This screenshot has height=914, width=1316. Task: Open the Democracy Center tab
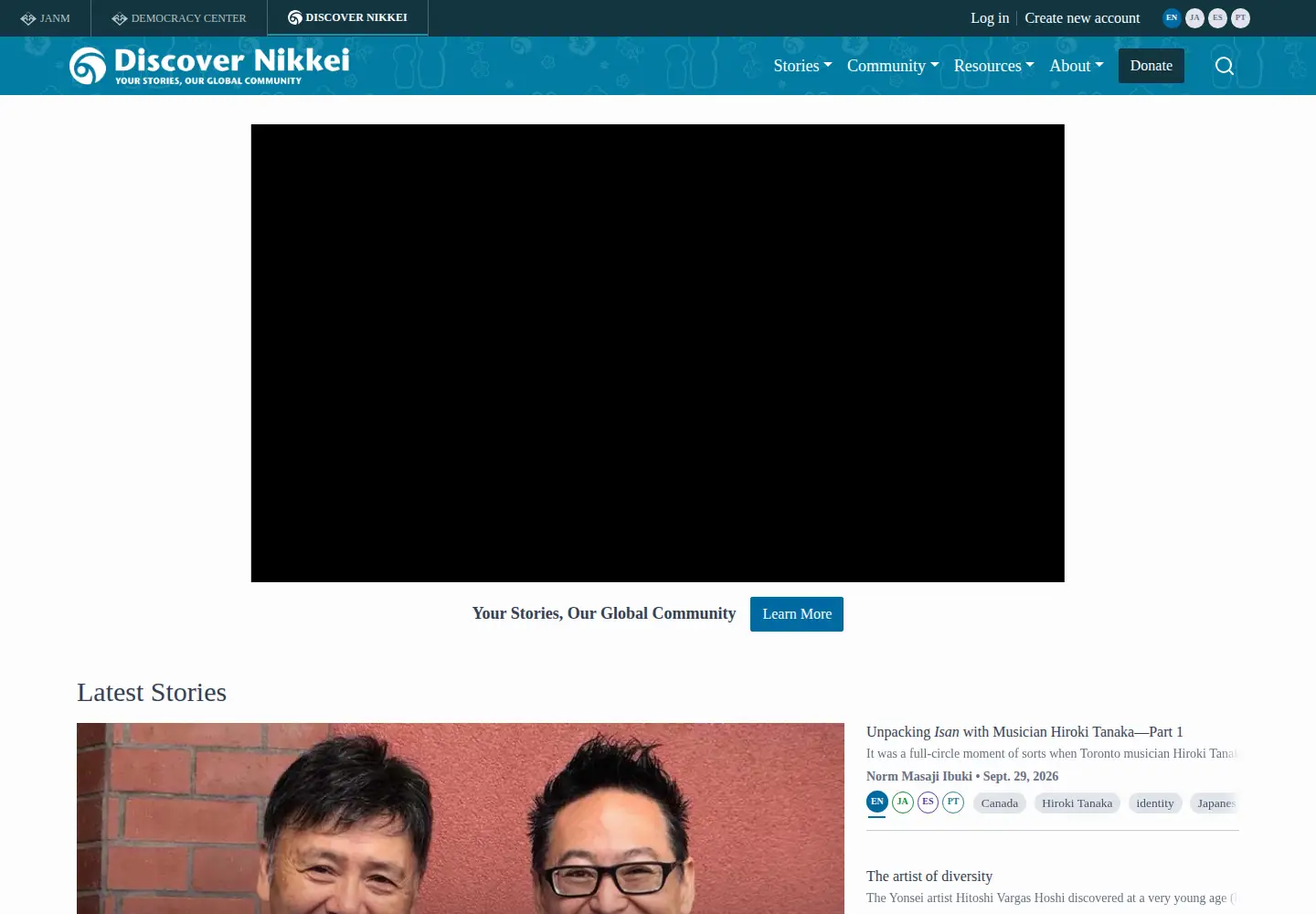pos(179,18)
